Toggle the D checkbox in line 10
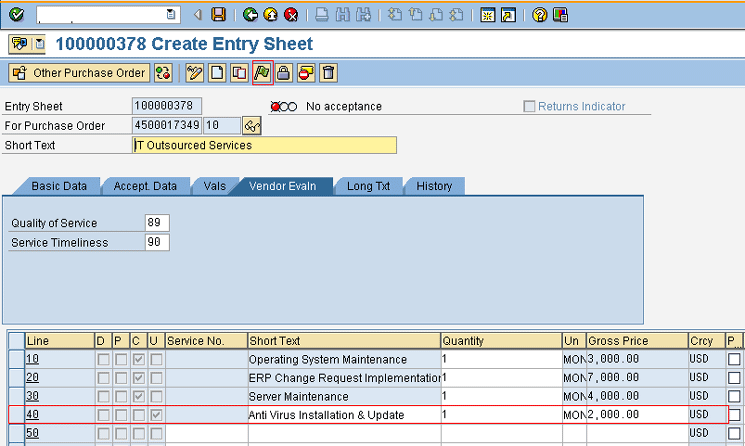This screenshot has height=446, width=745. pos(103,359)
